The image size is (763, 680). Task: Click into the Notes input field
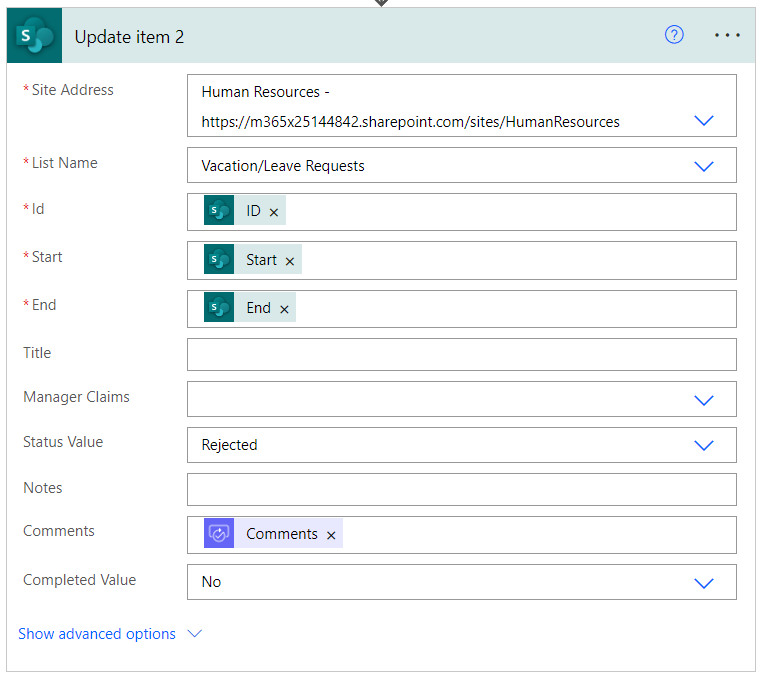click(x=462, y=490)
